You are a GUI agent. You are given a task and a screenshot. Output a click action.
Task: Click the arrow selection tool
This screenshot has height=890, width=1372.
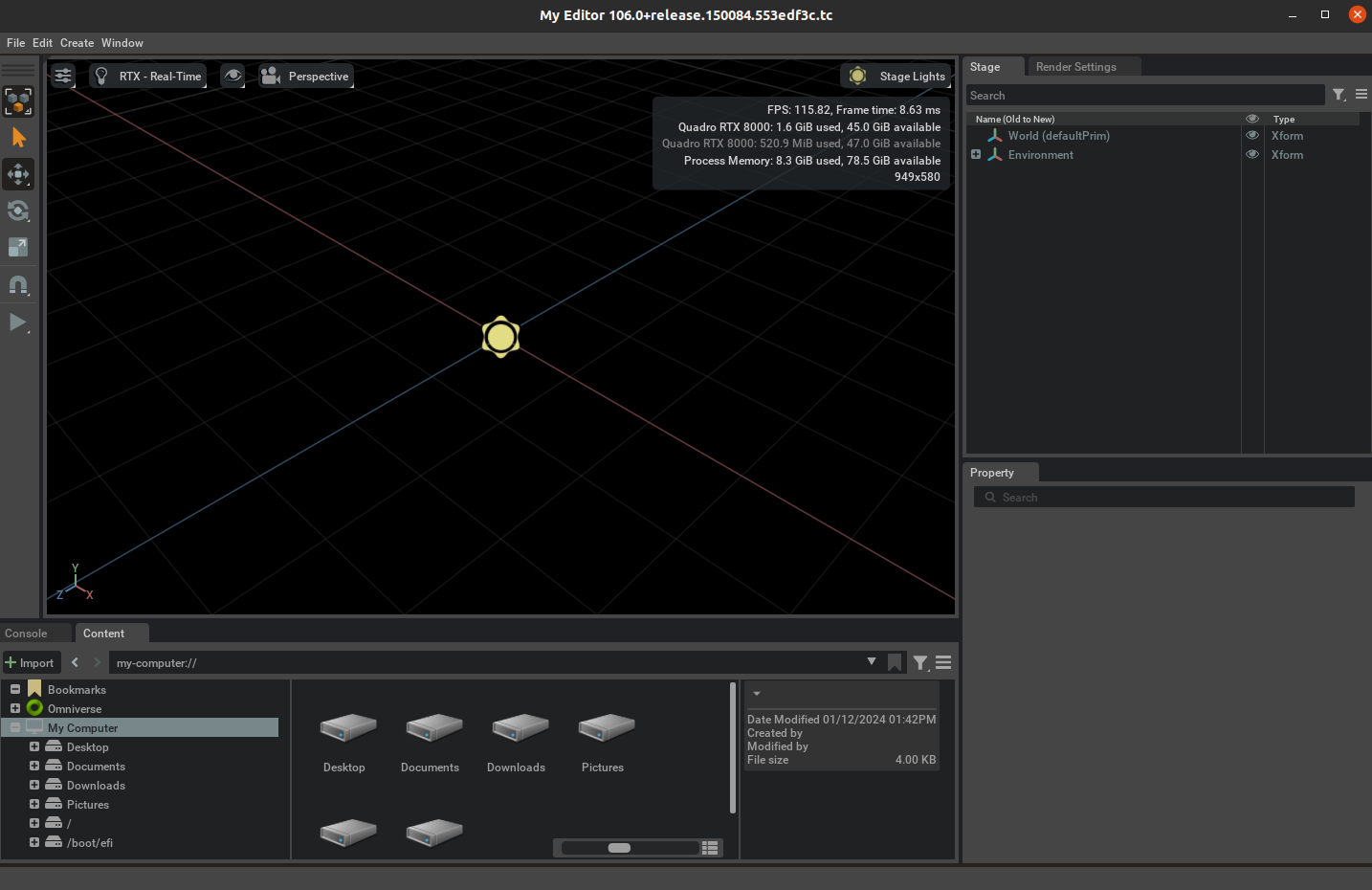(x=18, y=138)
